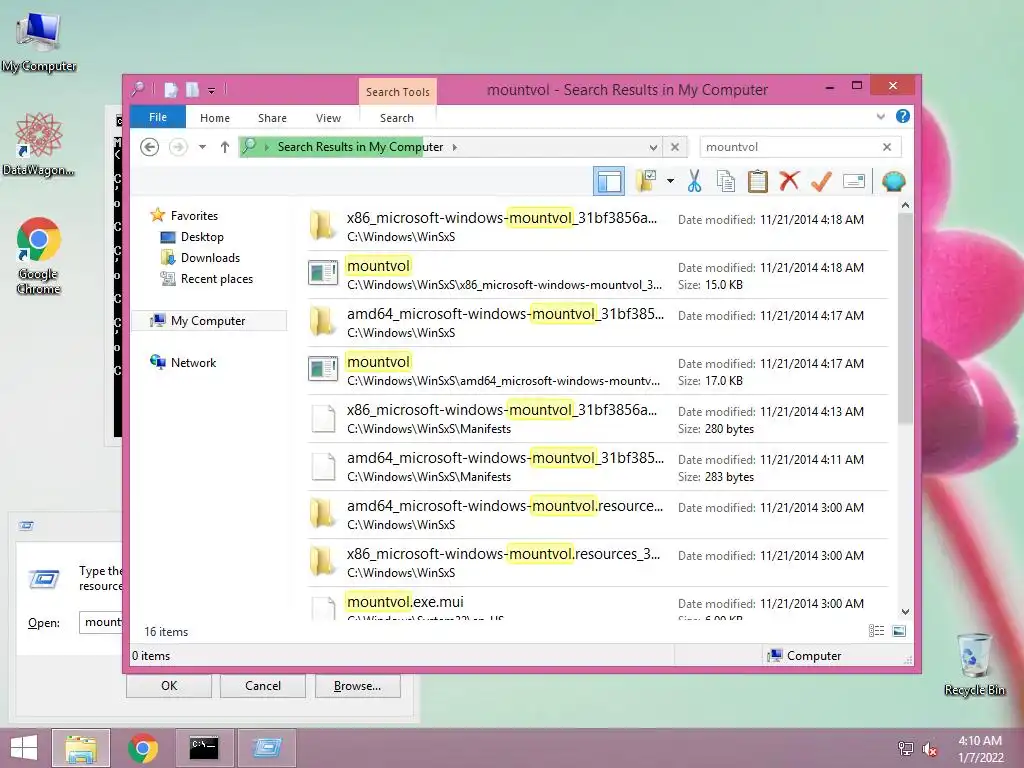Click the navigation pane layout toolbar icon

609,181
